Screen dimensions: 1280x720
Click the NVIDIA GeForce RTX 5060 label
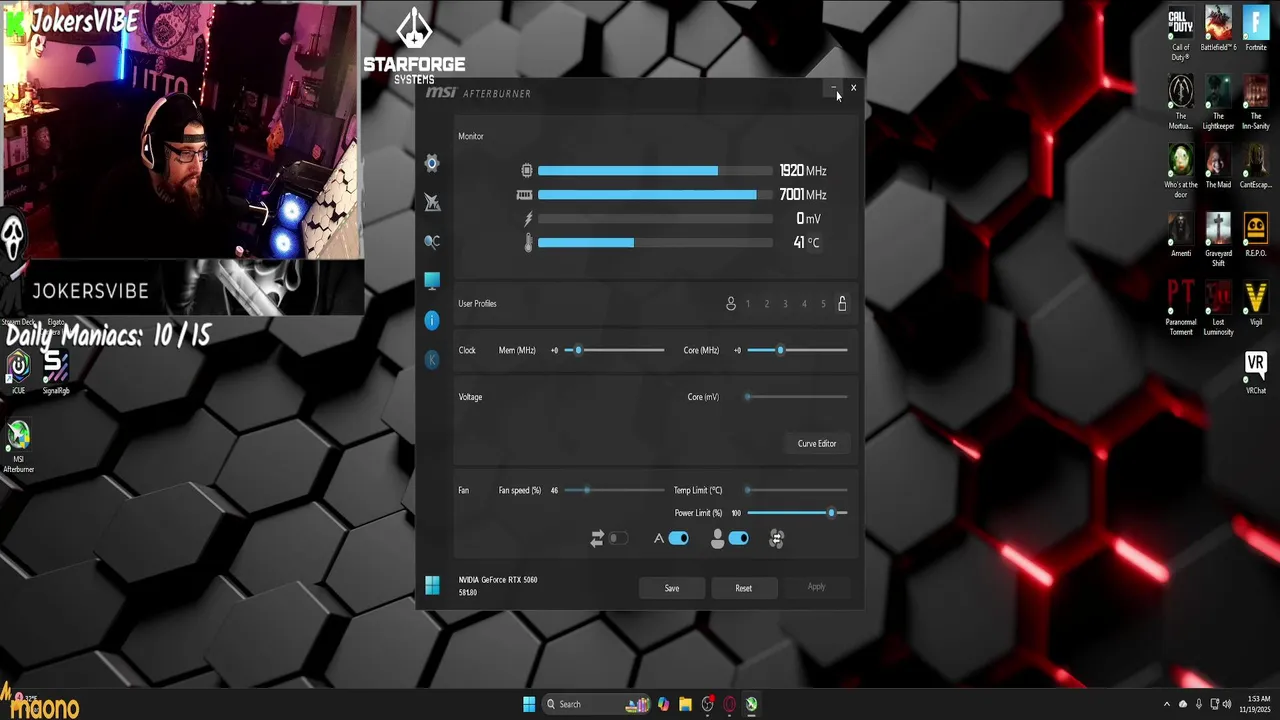(x=498, y=580)
